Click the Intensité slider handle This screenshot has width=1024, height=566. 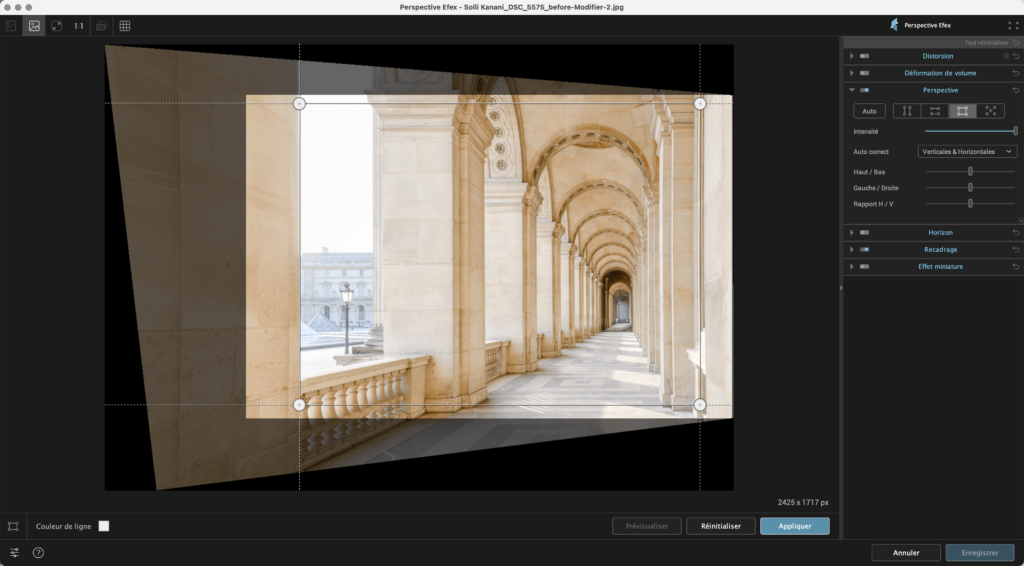click(1016, 131)
